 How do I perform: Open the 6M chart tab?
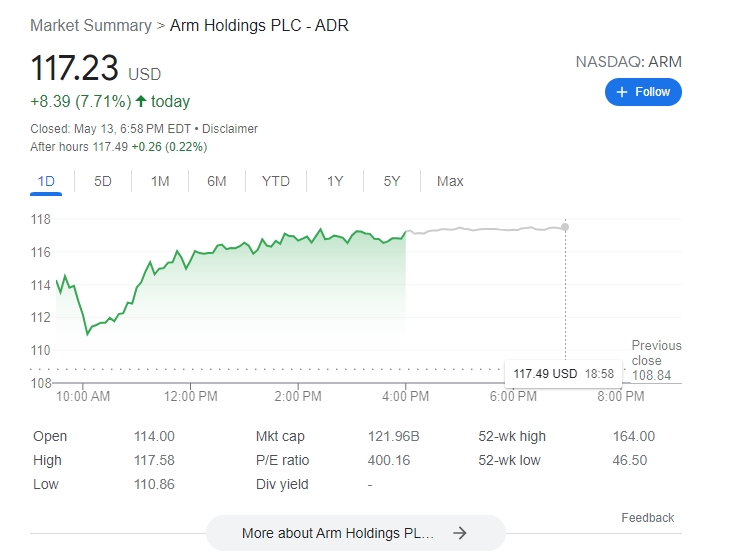(x=217, y=181)
